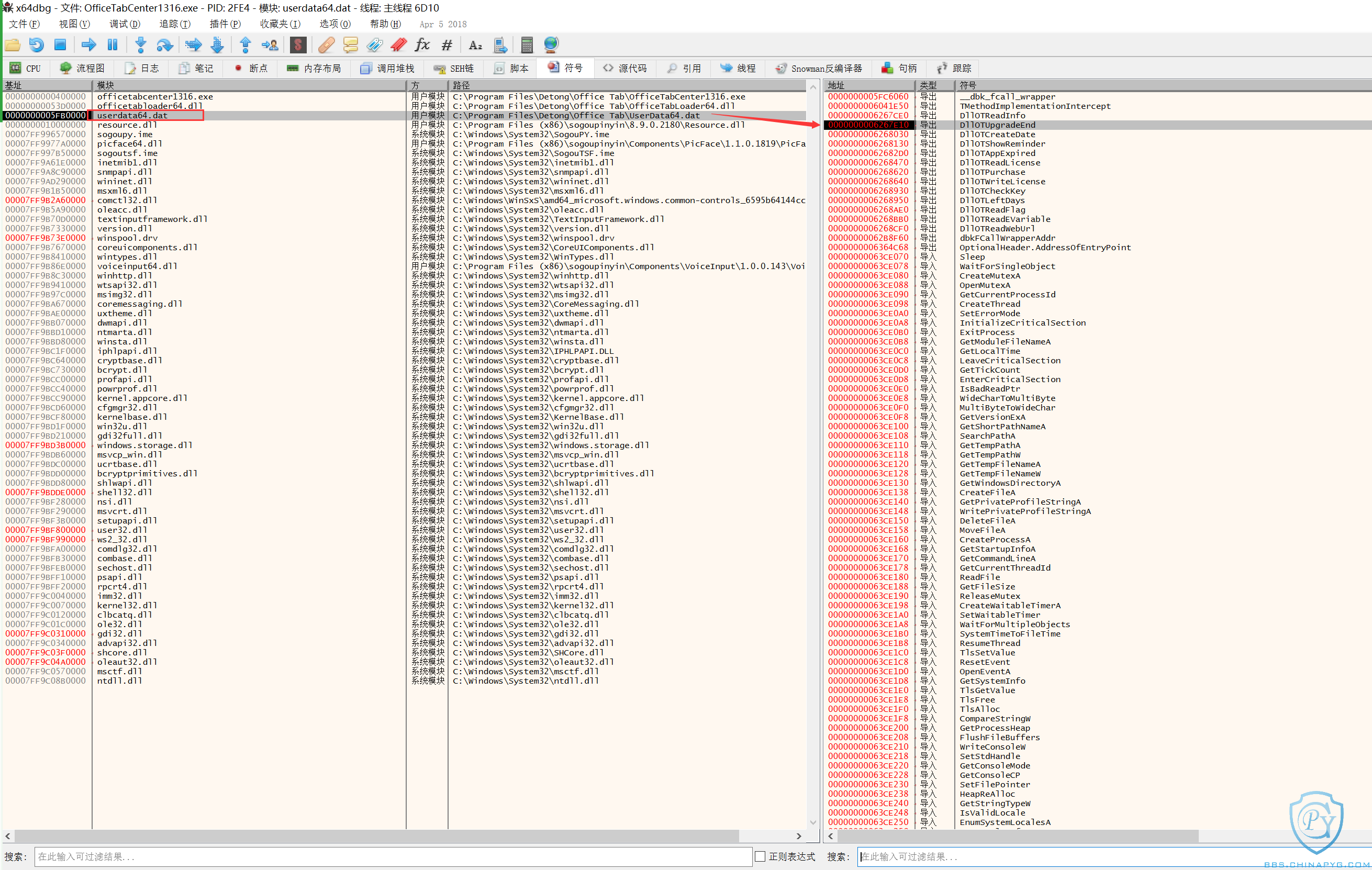Open Bookmarks red ribbon icon

pos(398,45)
